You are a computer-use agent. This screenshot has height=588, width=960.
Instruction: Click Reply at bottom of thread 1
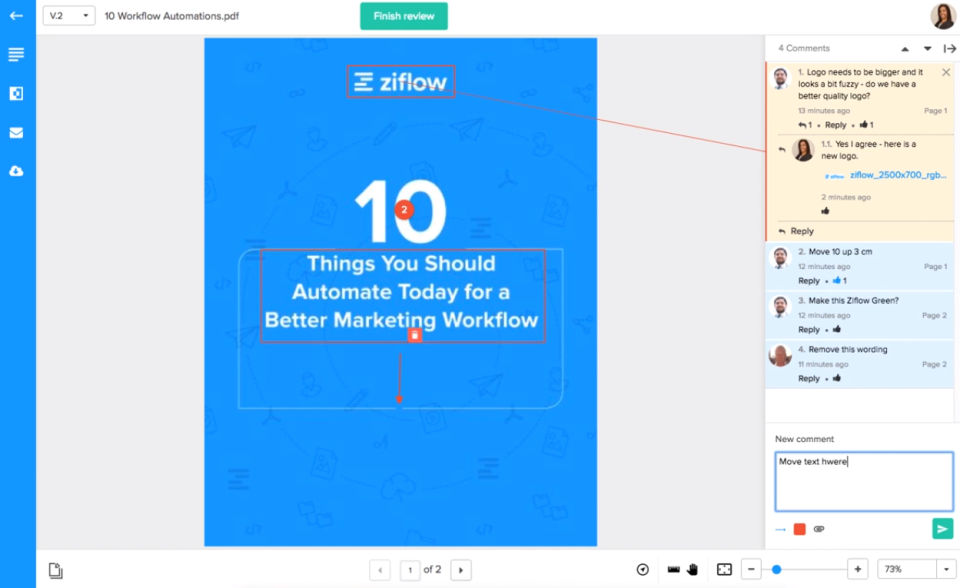tap(801, 231)
